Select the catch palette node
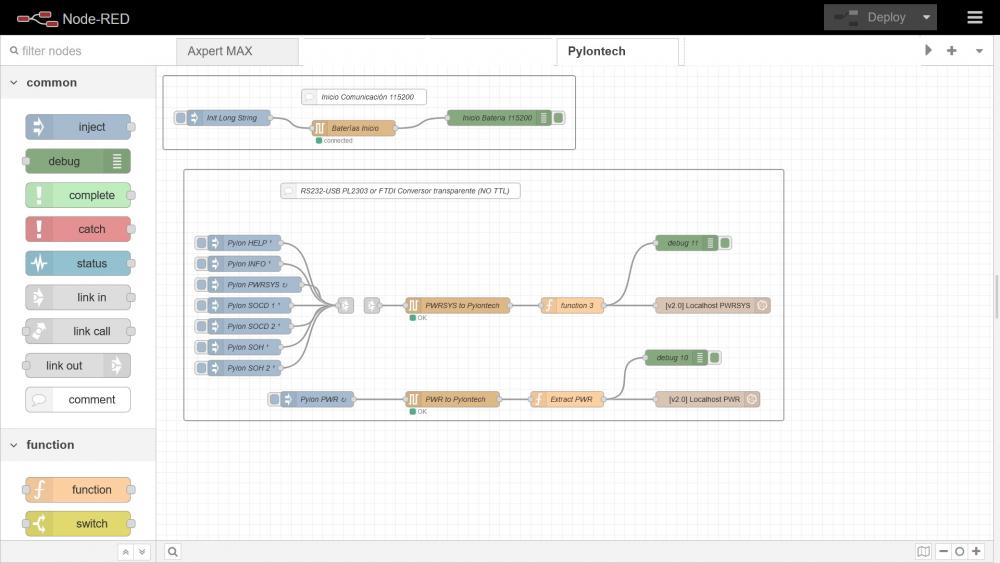This screenshot has width=1000, height=563. (x=78, y=229)
